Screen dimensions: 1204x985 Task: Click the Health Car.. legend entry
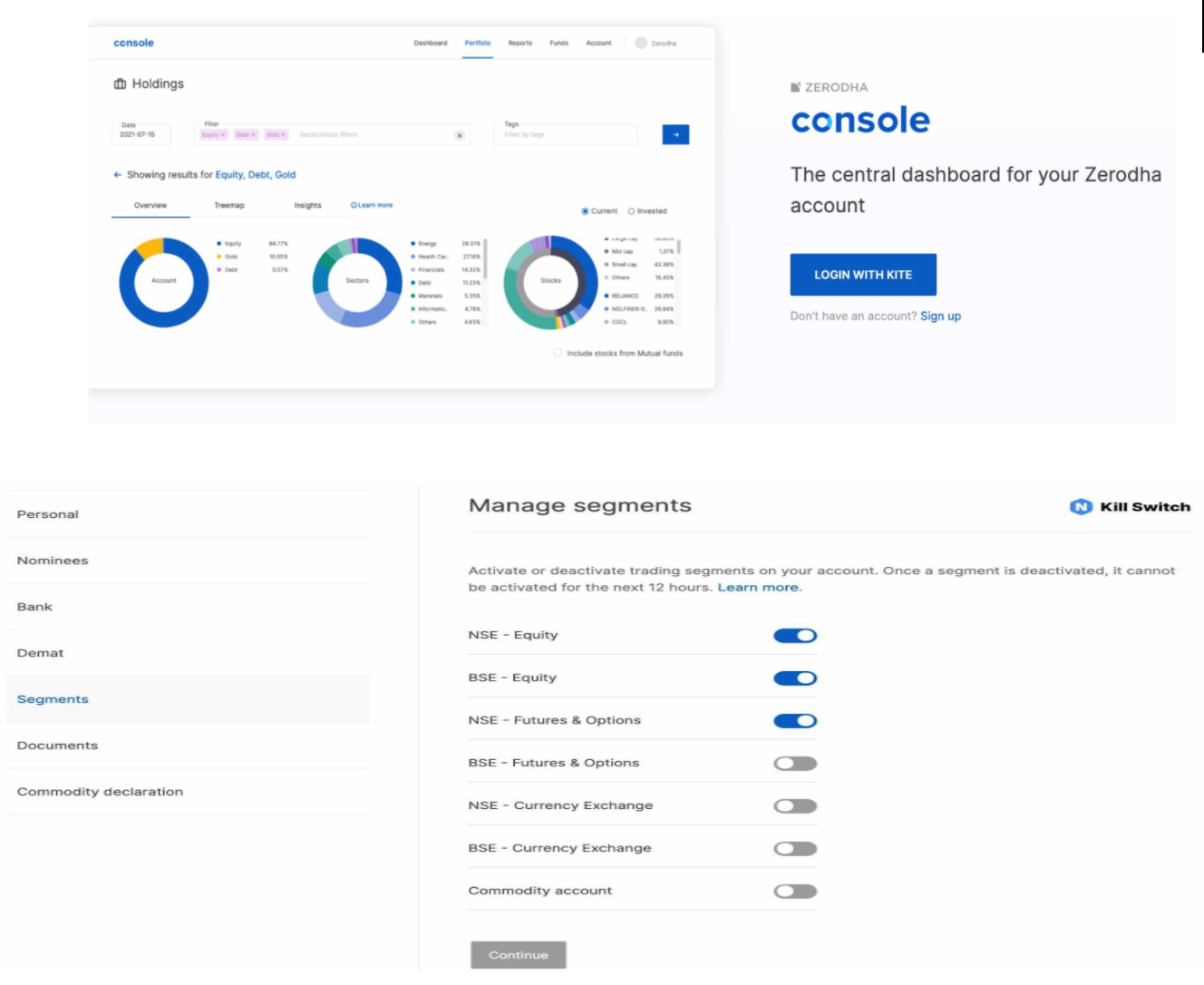click(446, 257)
